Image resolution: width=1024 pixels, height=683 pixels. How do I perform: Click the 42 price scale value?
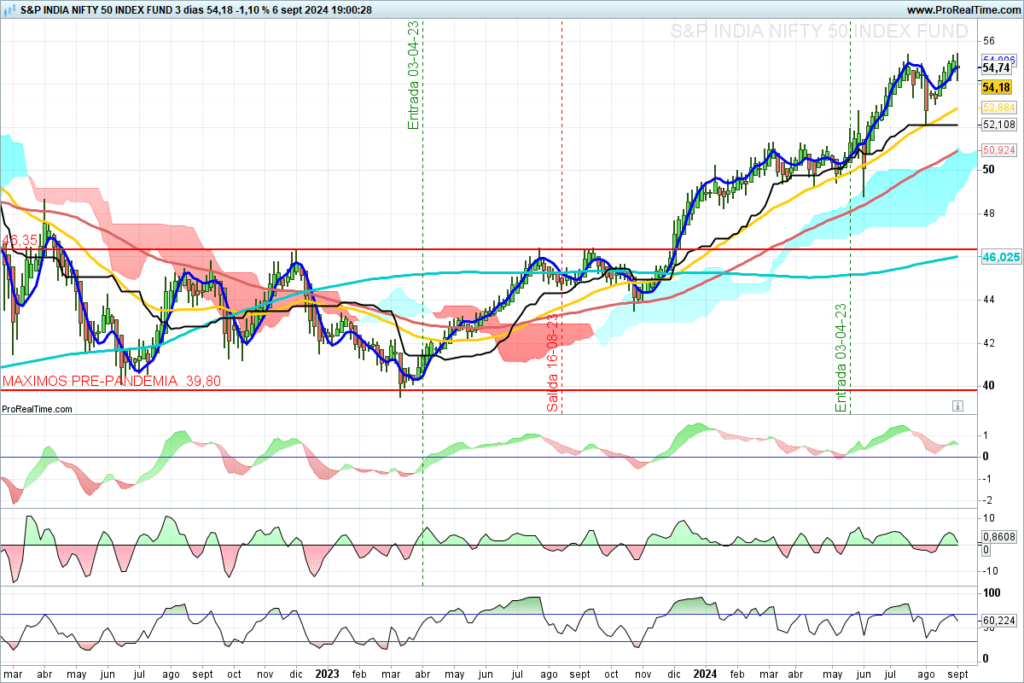989,343
